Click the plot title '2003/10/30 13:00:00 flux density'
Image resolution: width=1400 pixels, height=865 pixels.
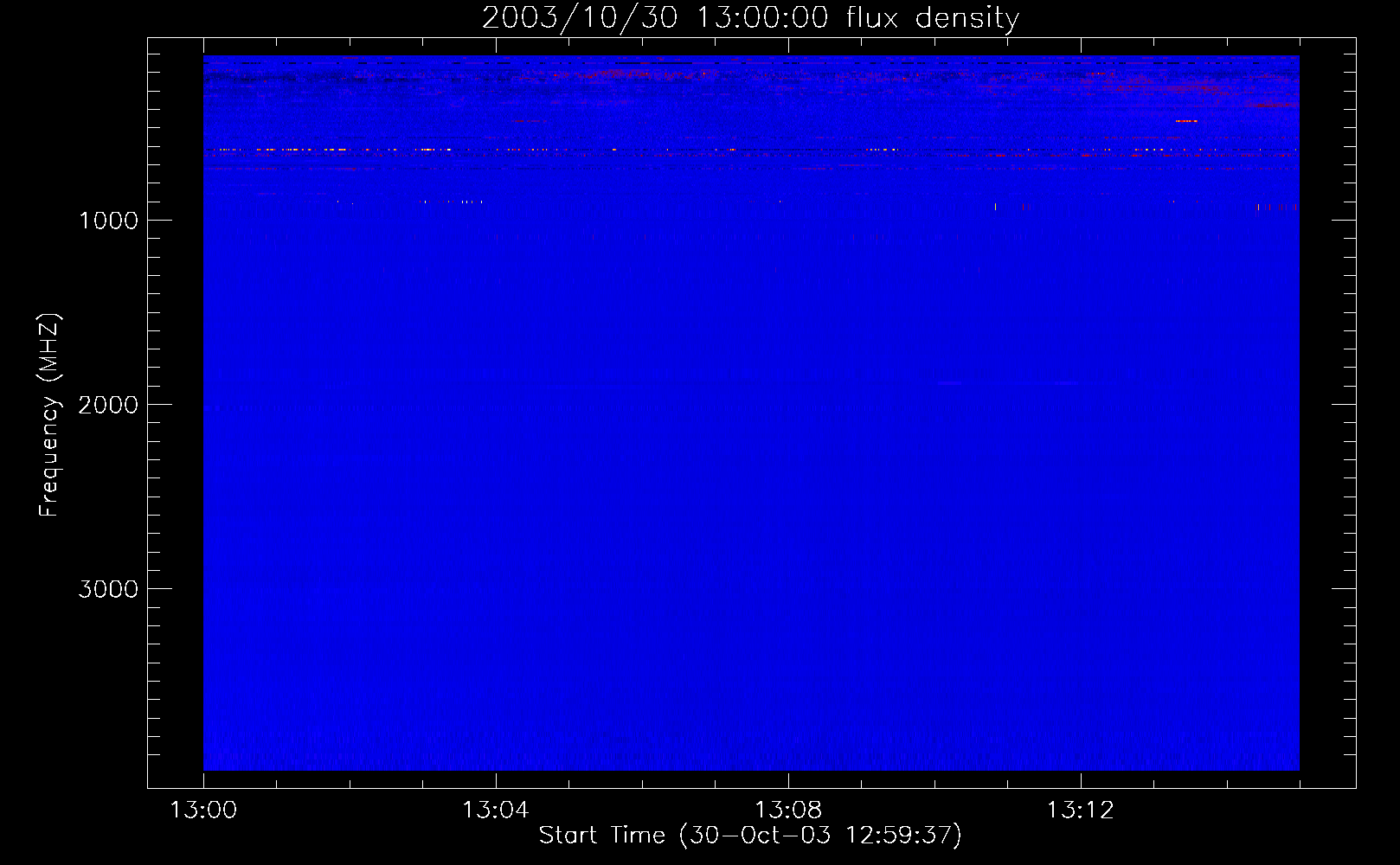[750, 17]
